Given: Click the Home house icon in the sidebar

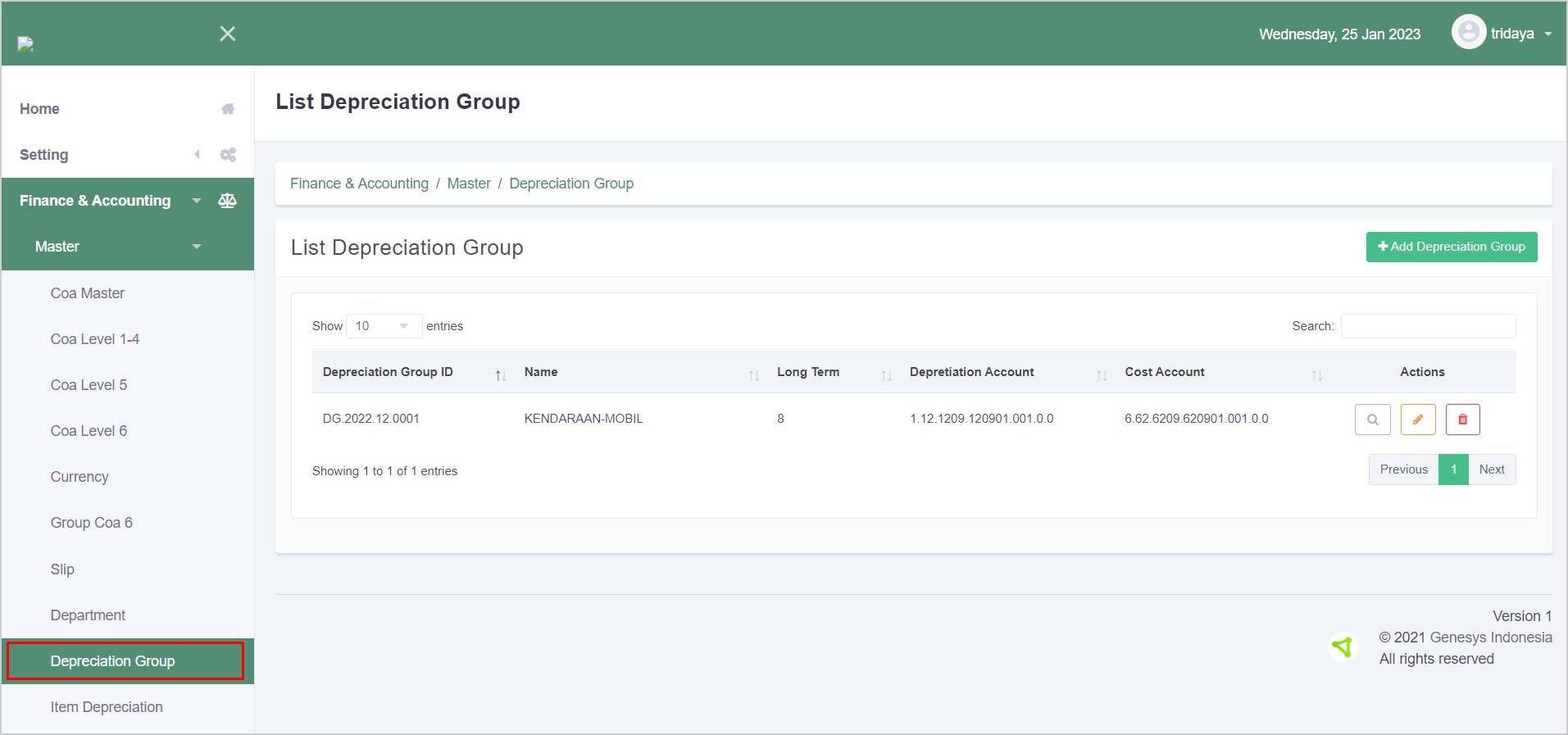Looking at the screenshot, I should click(228, 109).
